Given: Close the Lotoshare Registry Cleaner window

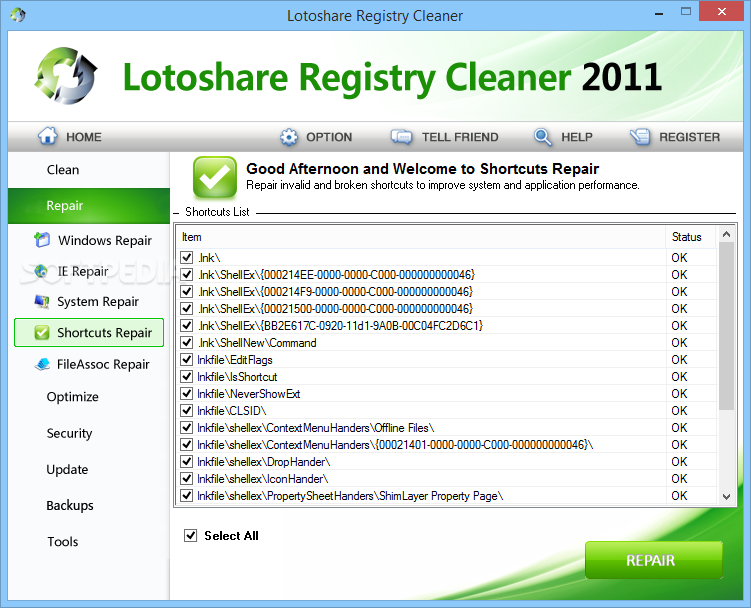Looking at the screenshot, I should pyautogui.click(x=721, y=11).
